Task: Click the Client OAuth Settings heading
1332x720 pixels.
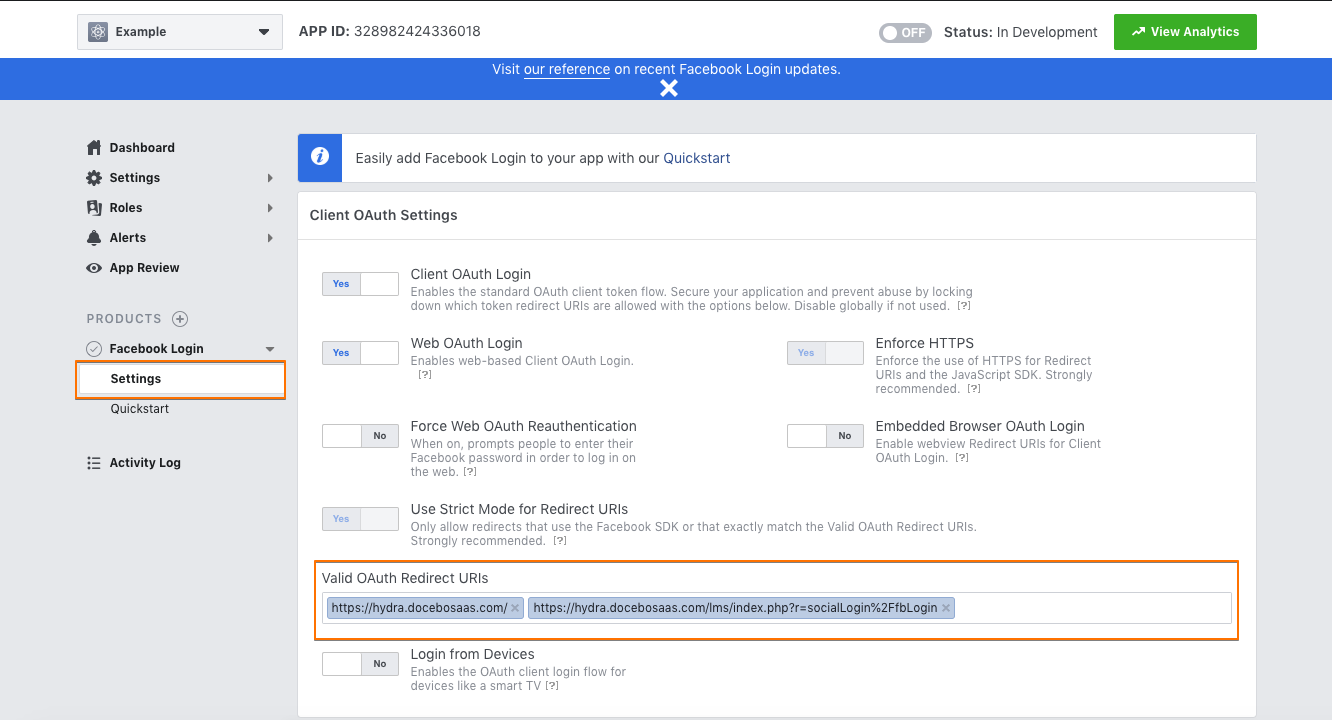Action: pyautogui.click(x=384, y=215)
